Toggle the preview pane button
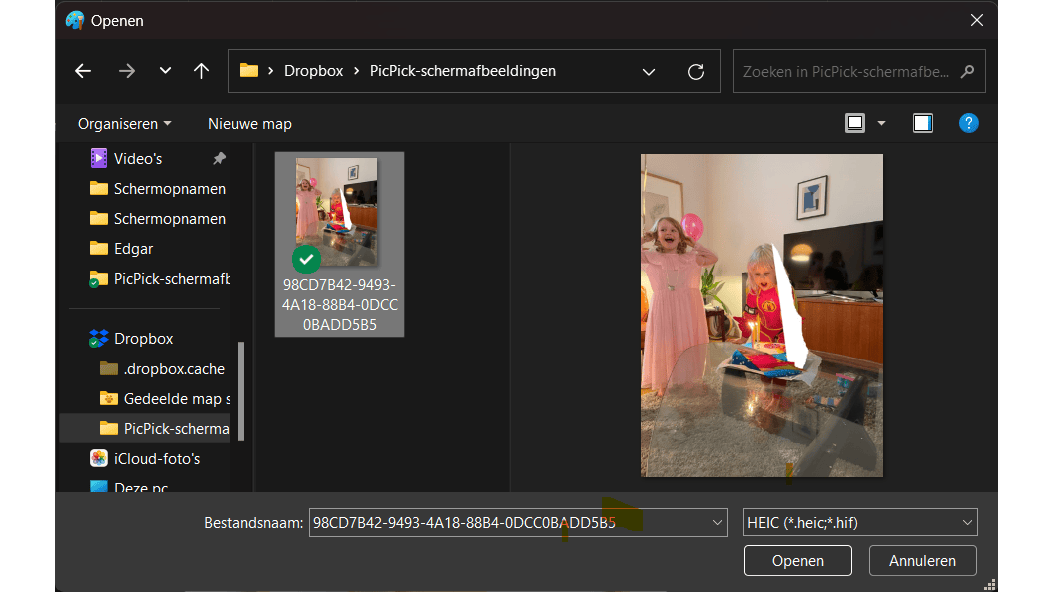This screenshot has height=592, width=1052. pyautogui.click(x=923, y=123)
